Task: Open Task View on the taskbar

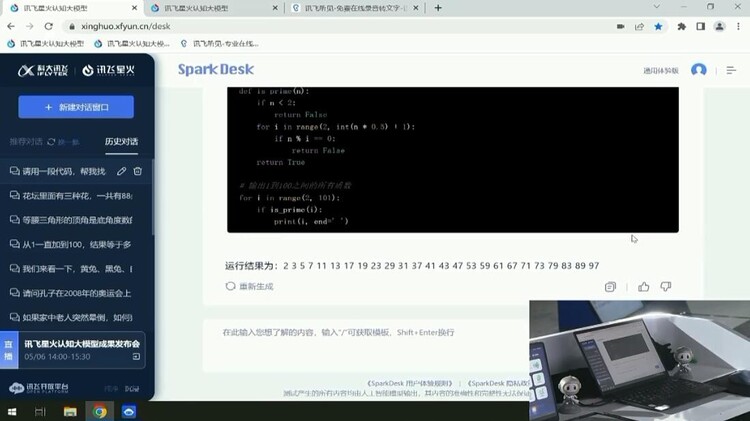Action: click(40, 411)
